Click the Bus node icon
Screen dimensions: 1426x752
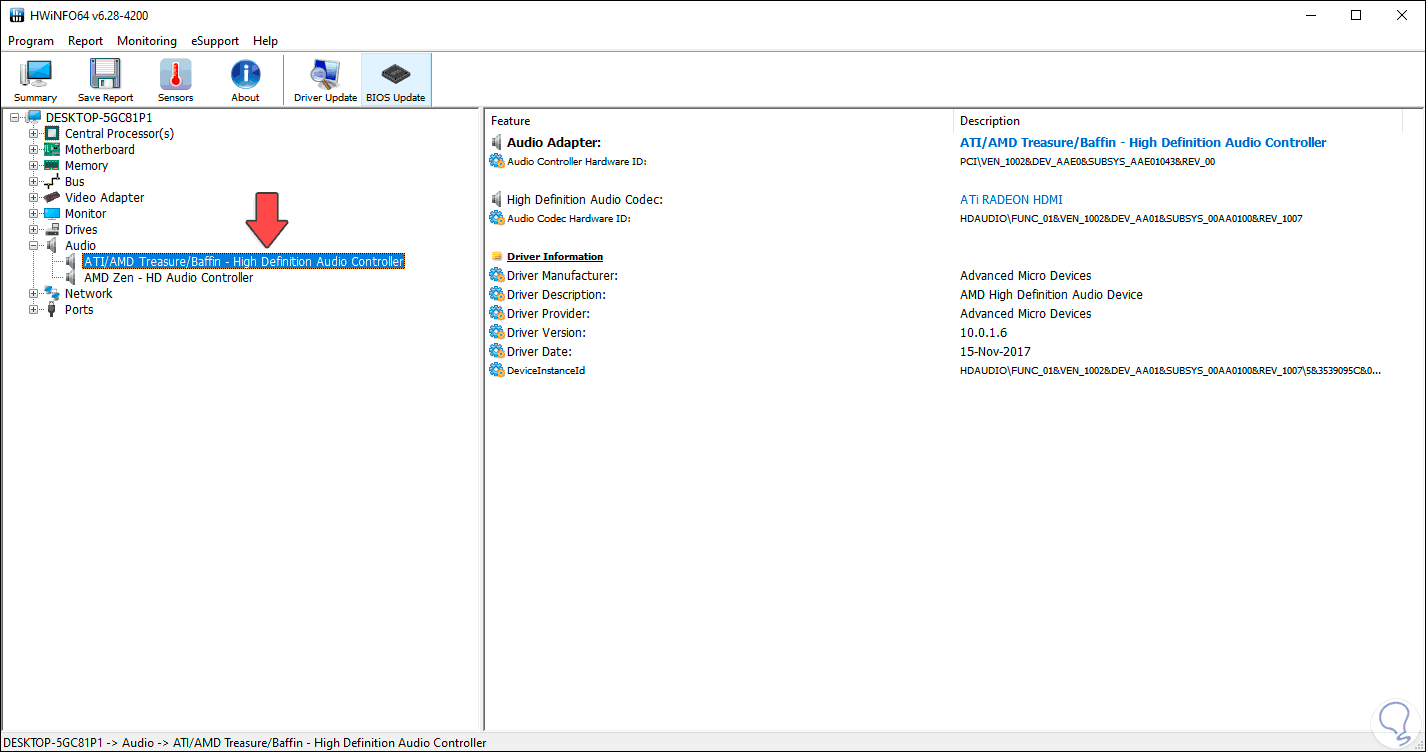tap(52, 182)
